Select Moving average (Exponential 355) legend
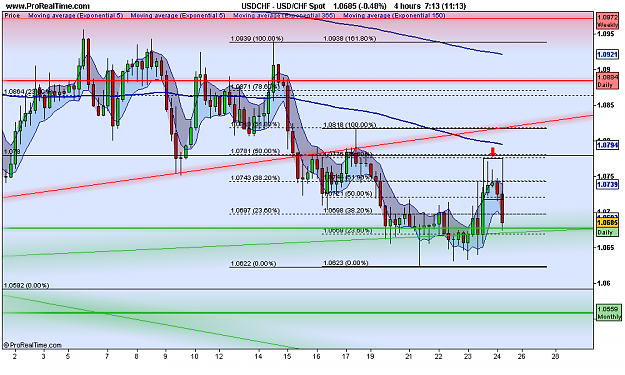 (x=284, y=16)
